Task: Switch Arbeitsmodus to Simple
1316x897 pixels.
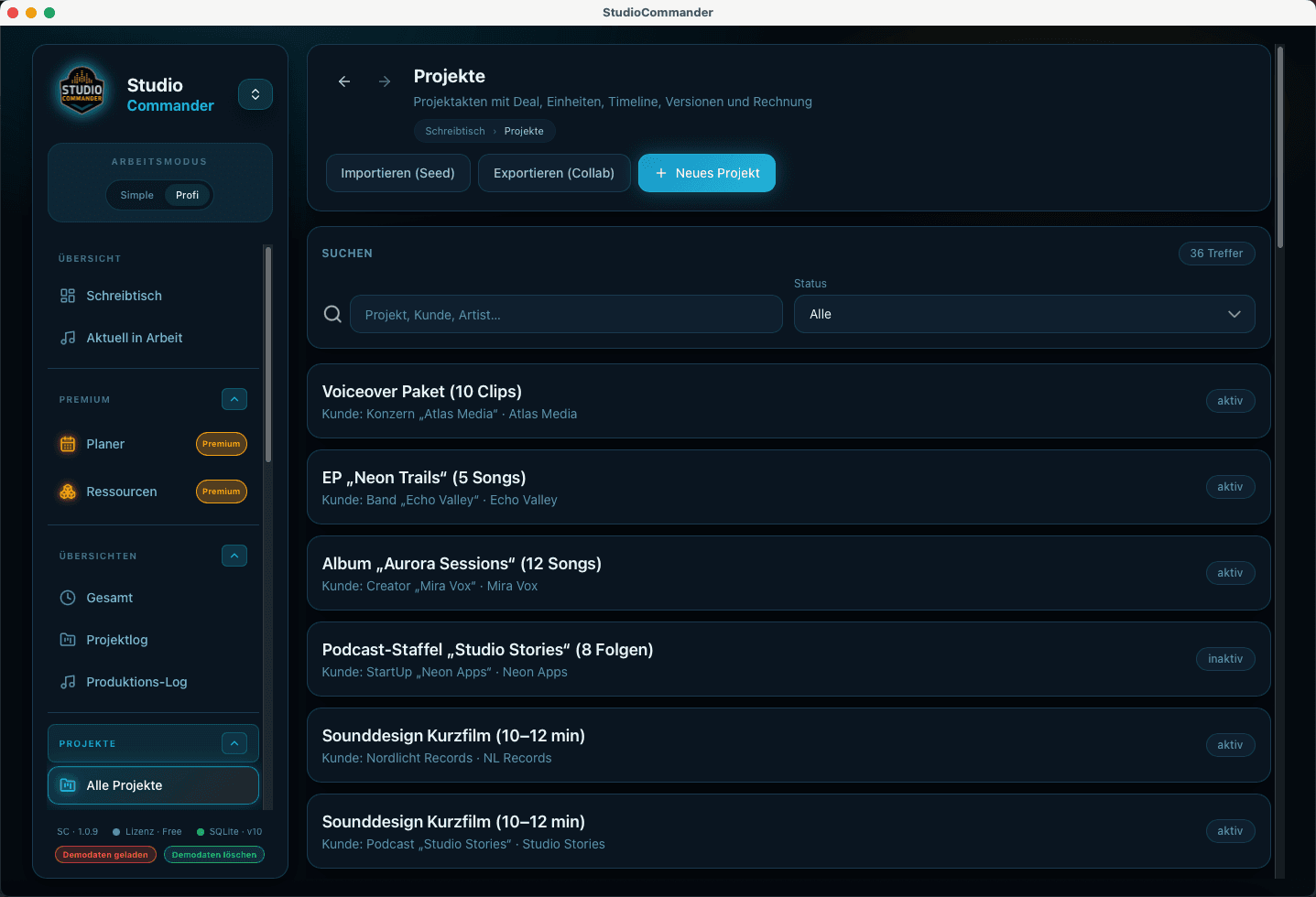Action: tap(136, 195)
